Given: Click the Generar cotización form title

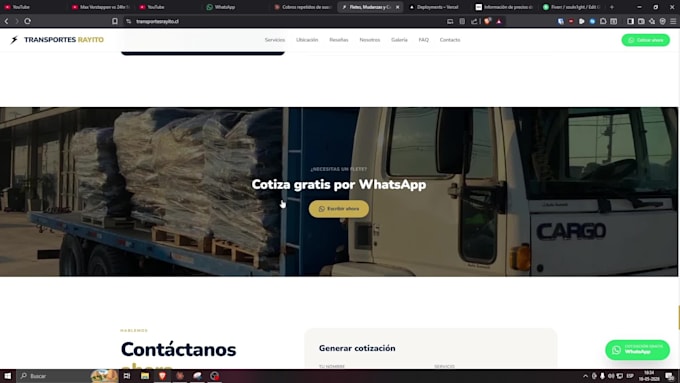Looking at the screenshot, I should click(x=357, y=348).
